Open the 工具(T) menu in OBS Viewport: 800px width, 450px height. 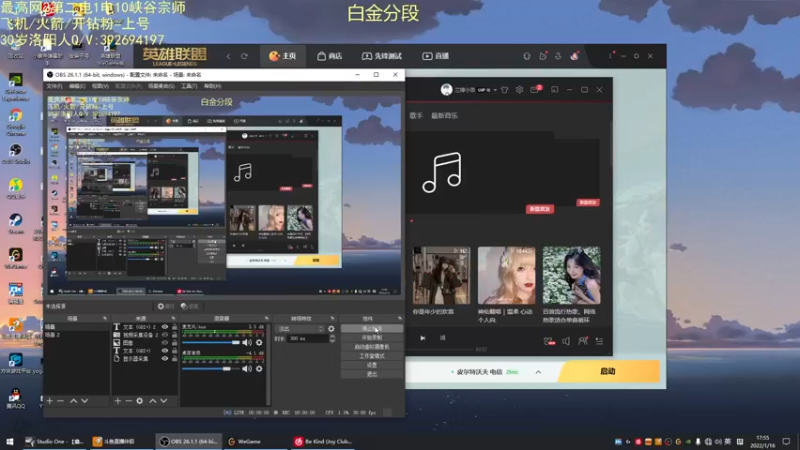pos(189,86)
